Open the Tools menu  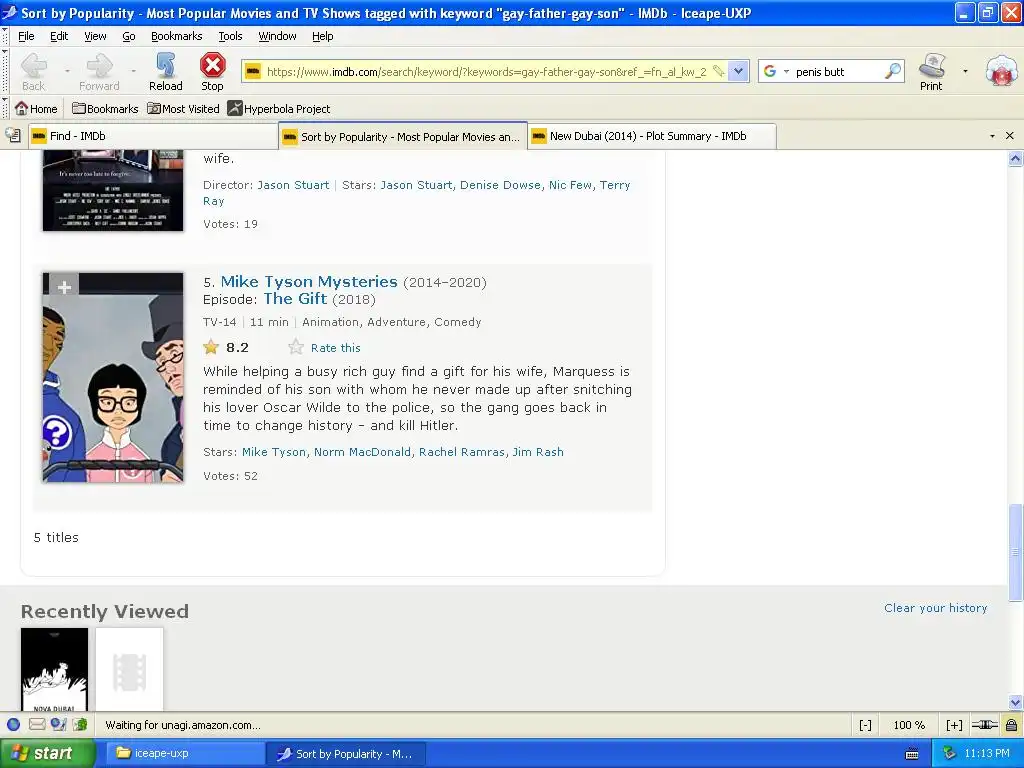[230, 36]
